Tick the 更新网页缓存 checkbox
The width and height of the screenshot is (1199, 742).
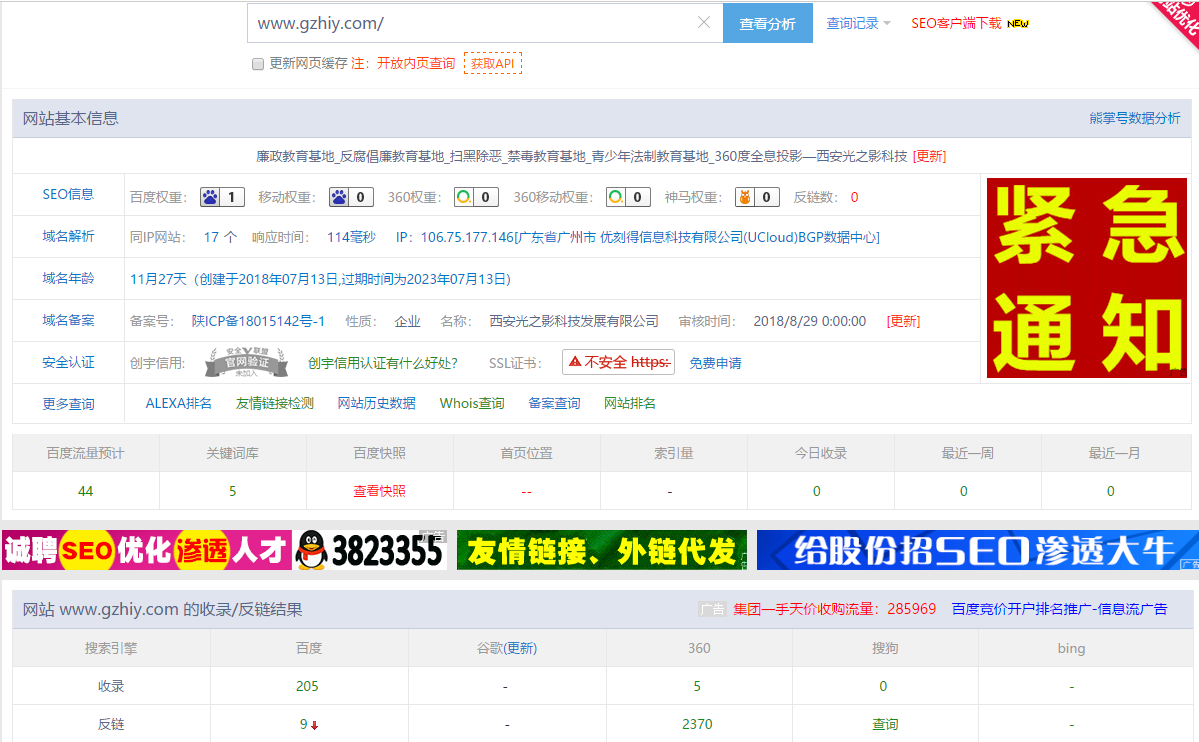tap(258, 63)
